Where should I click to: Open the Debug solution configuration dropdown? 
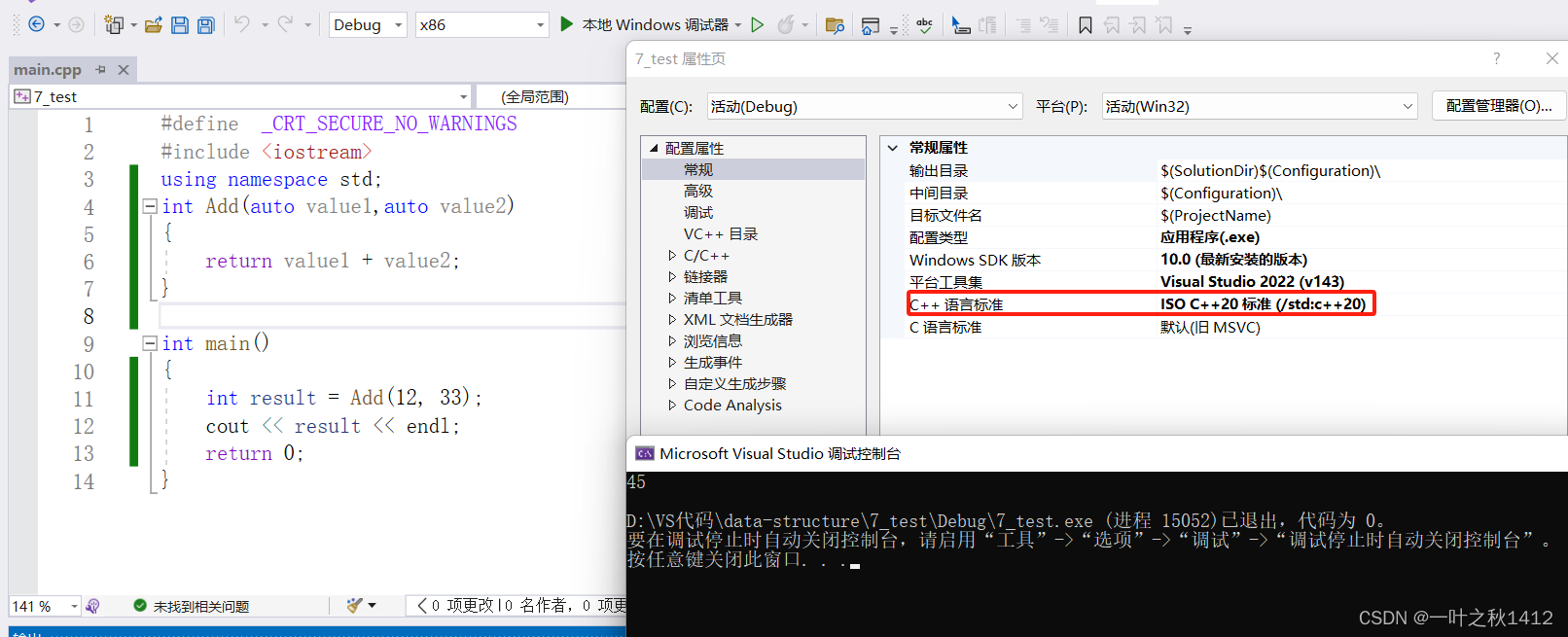(x=367, y=25)
